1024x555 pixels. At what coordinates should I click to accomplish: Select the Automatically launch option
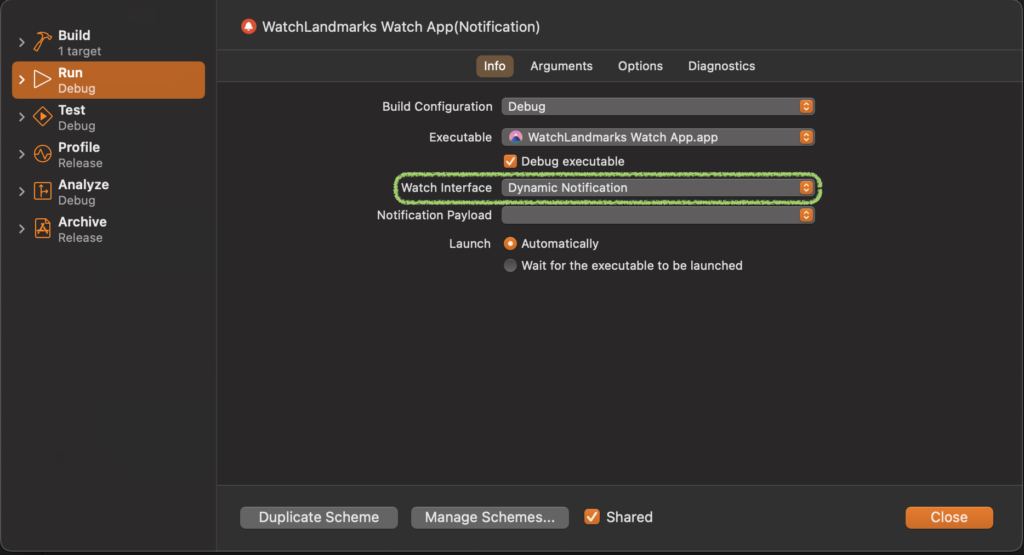(x=510, y=244)
